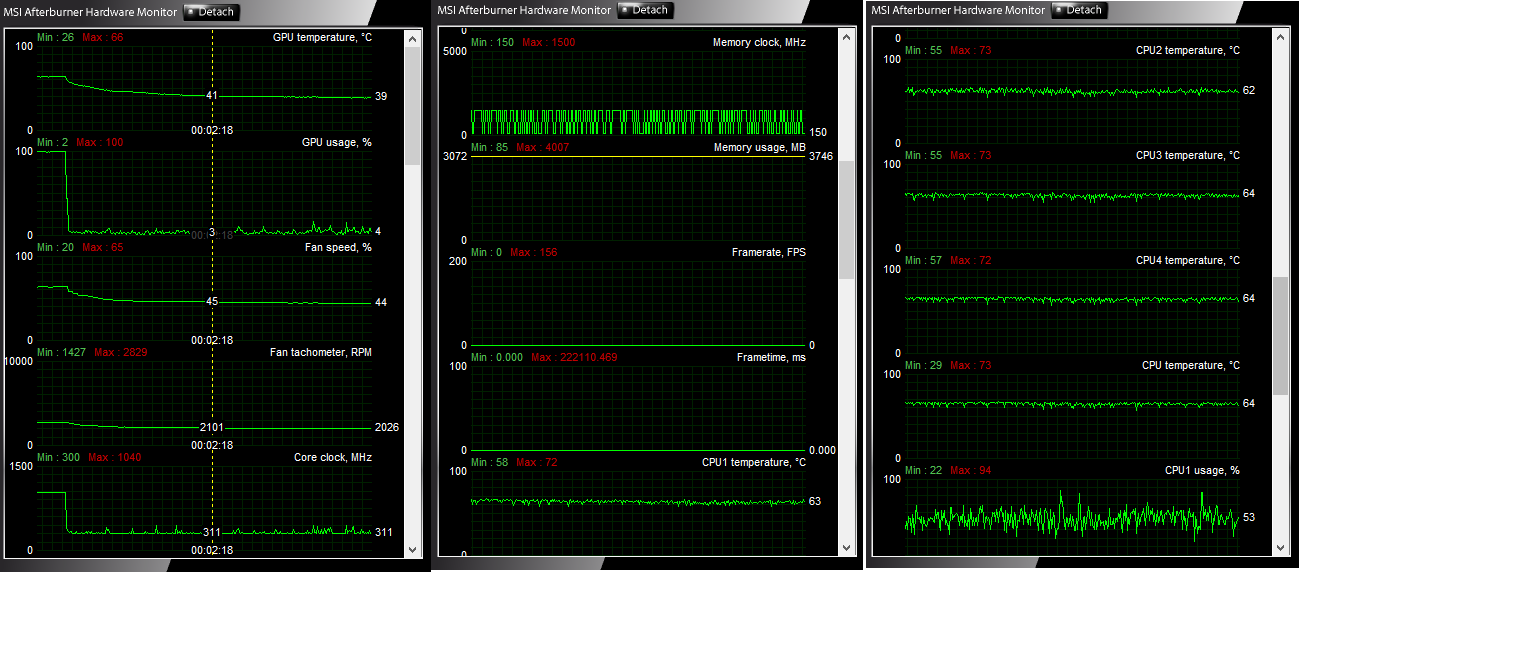Screen dimensions: 1536x648
Task: Click the Max : 222110.469 frametime value
Action: pyautogui.click(x=574, y=357)
